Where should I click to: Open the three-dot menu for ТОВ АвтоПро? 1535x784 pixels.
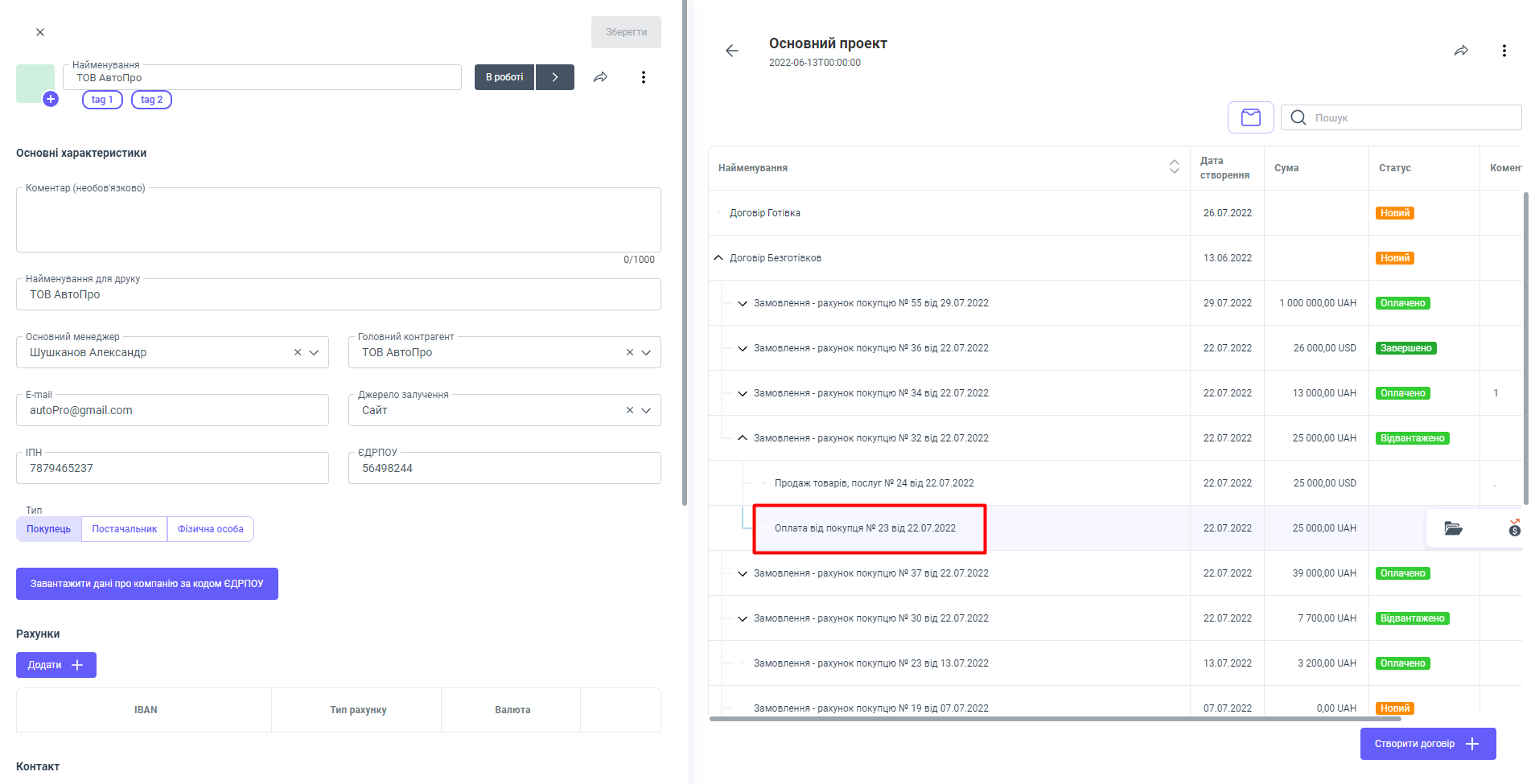643,77
